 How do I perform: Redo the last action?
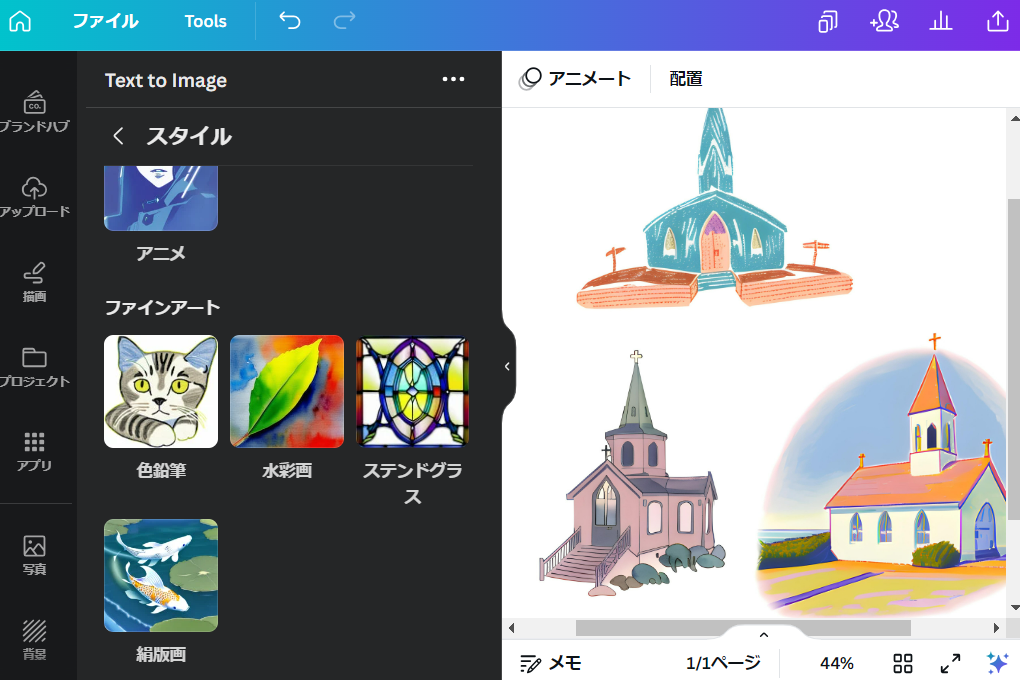click(344, 21)
